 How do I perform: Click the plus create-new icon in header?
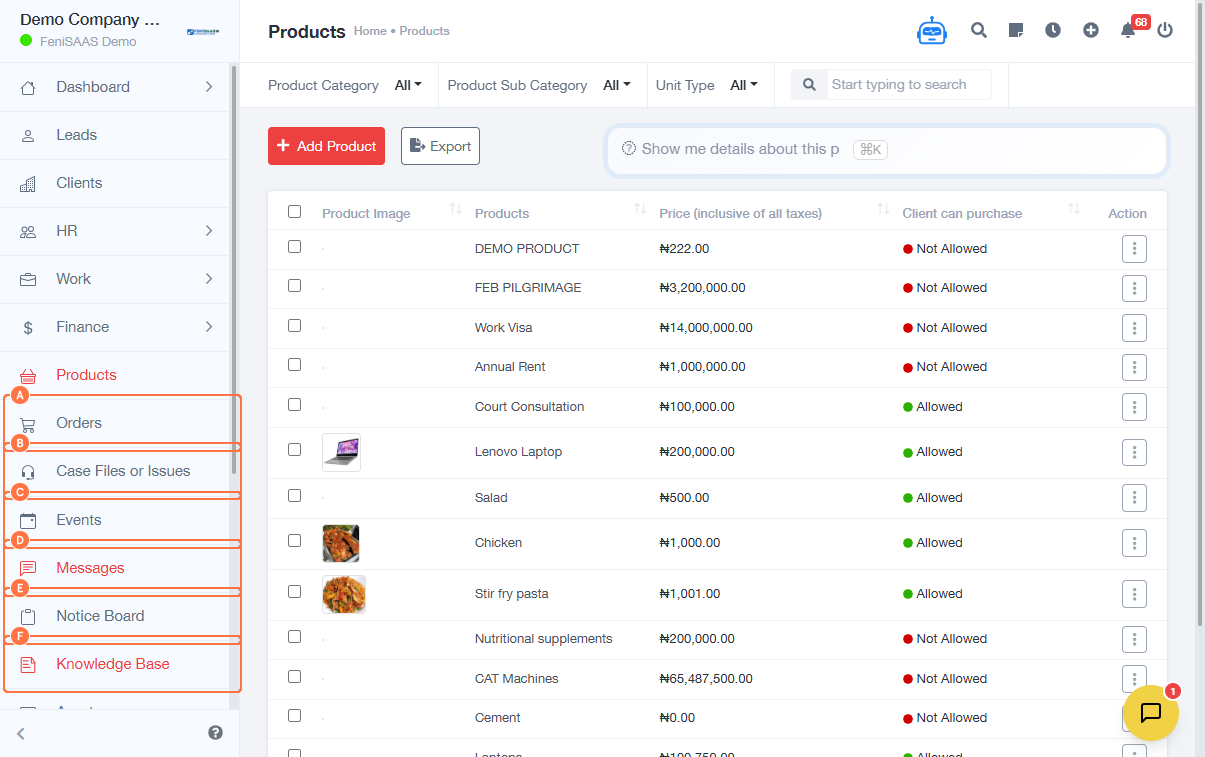(x=1091, y=30)
